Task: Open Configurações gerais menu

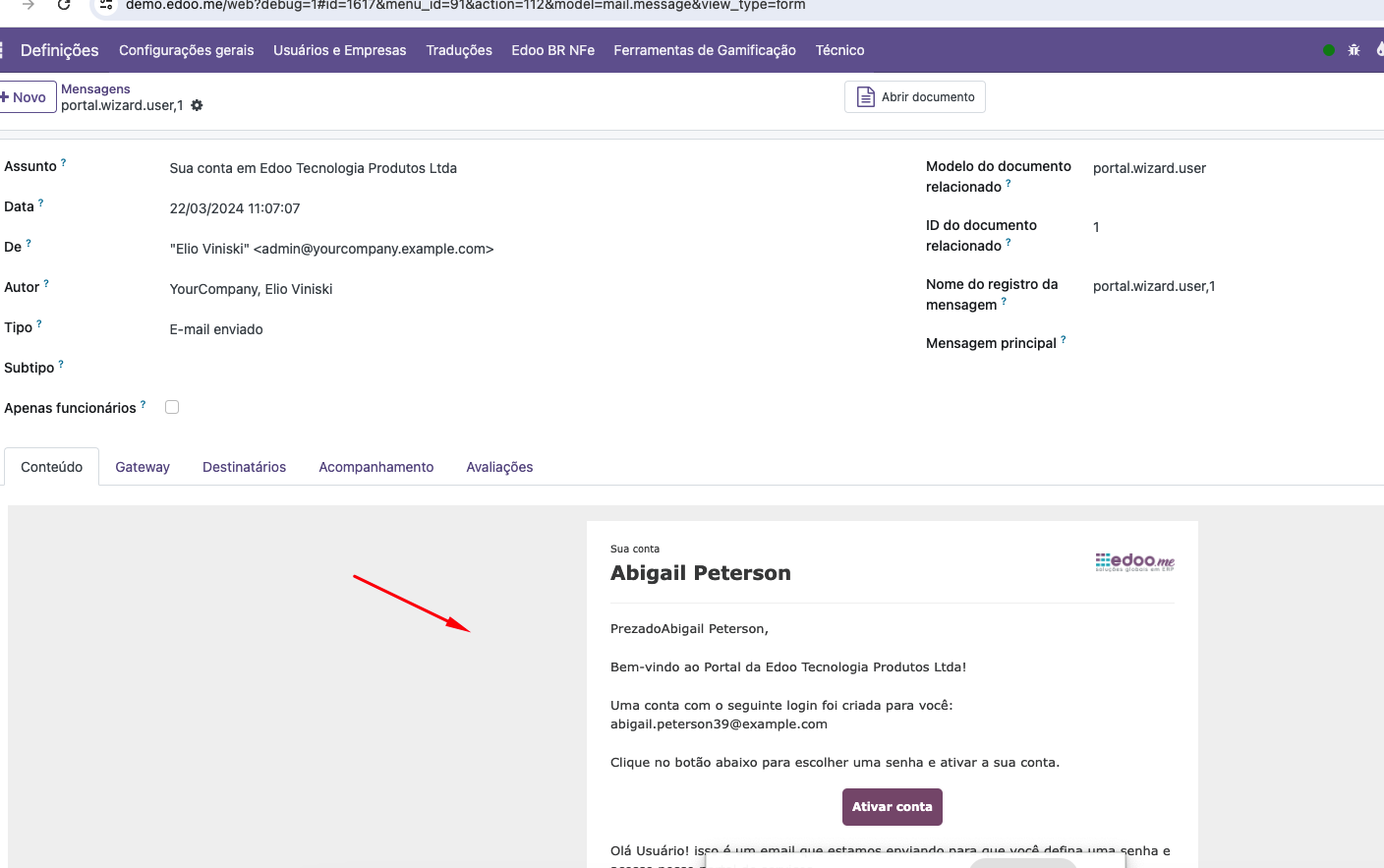Action: [187, 50]
